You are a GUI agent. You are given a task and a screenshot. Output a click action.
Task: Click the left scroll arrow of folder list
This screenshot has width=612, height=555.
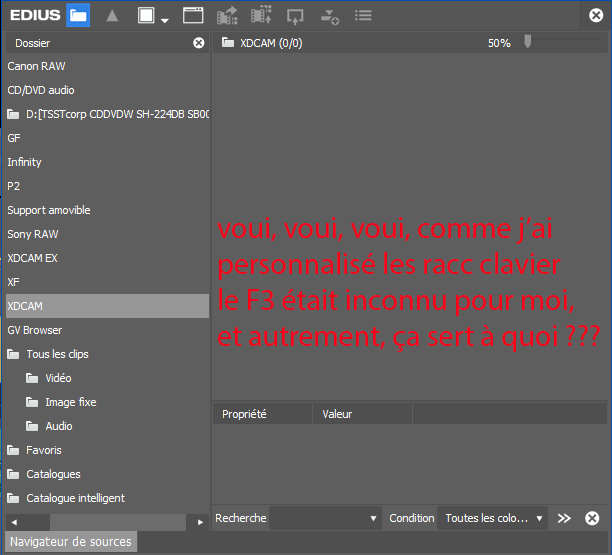pyautogui.click(x=14, y=522)
